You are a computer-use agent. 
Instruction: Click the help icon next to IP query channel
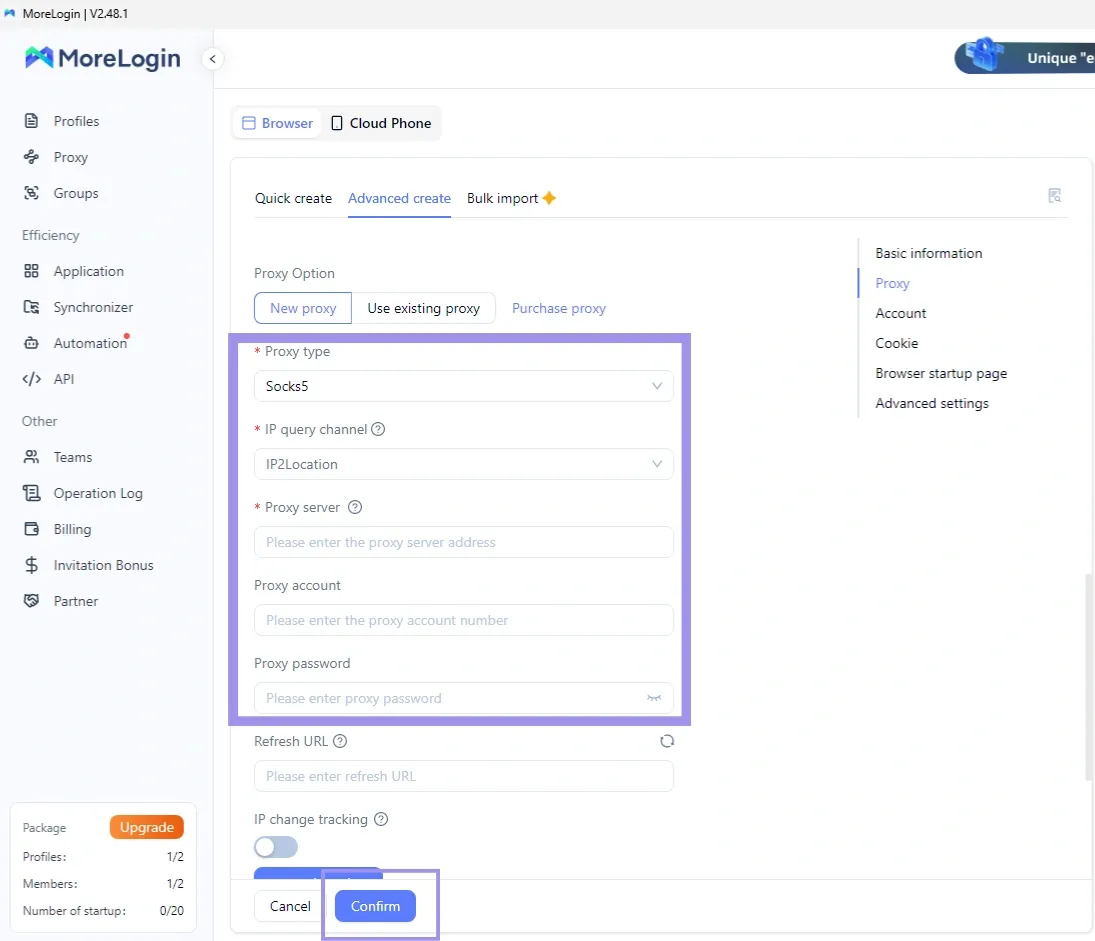coord(378,429)
